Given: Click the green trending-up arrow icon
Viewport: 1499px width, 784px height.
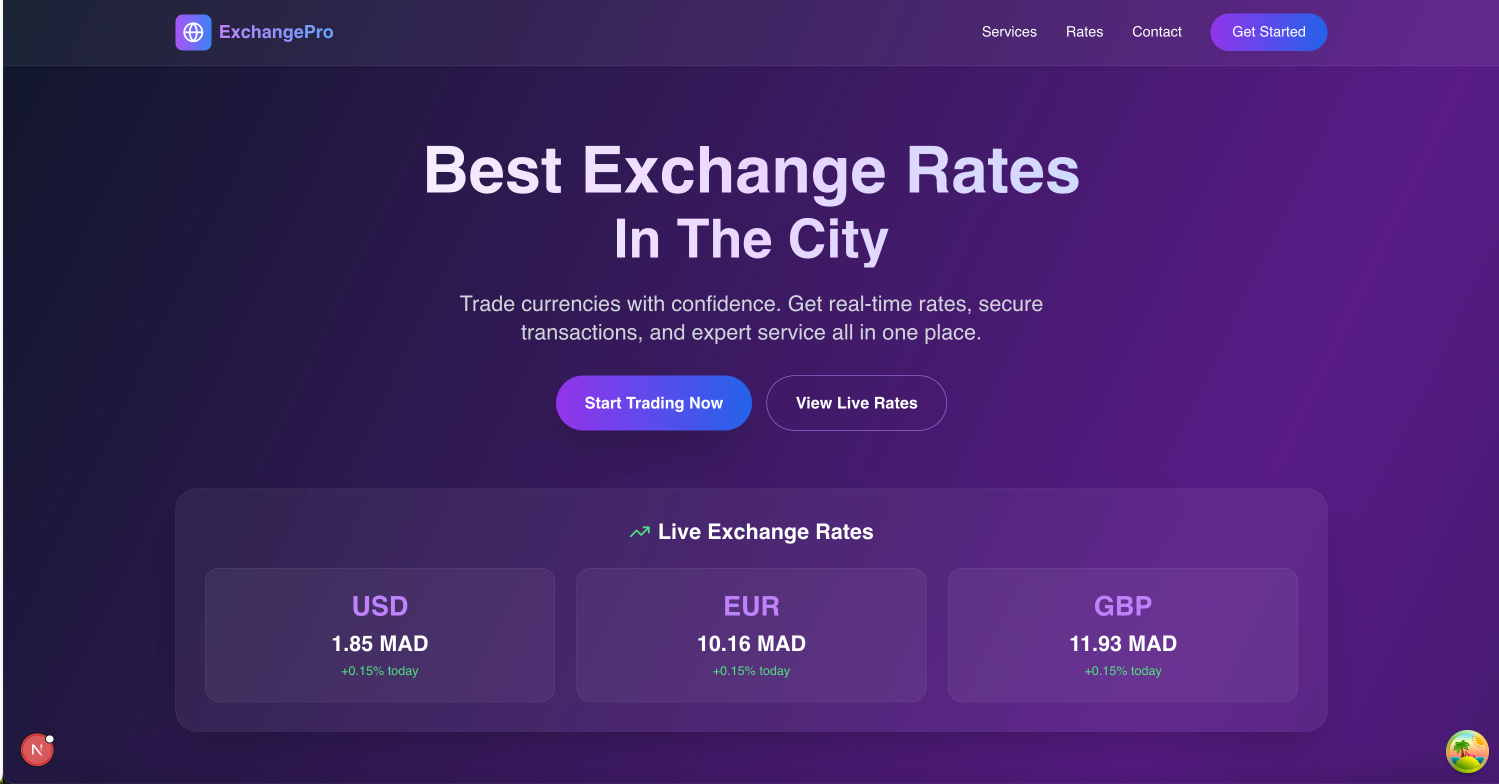Looking at the screenshot, I should (640, 532).
